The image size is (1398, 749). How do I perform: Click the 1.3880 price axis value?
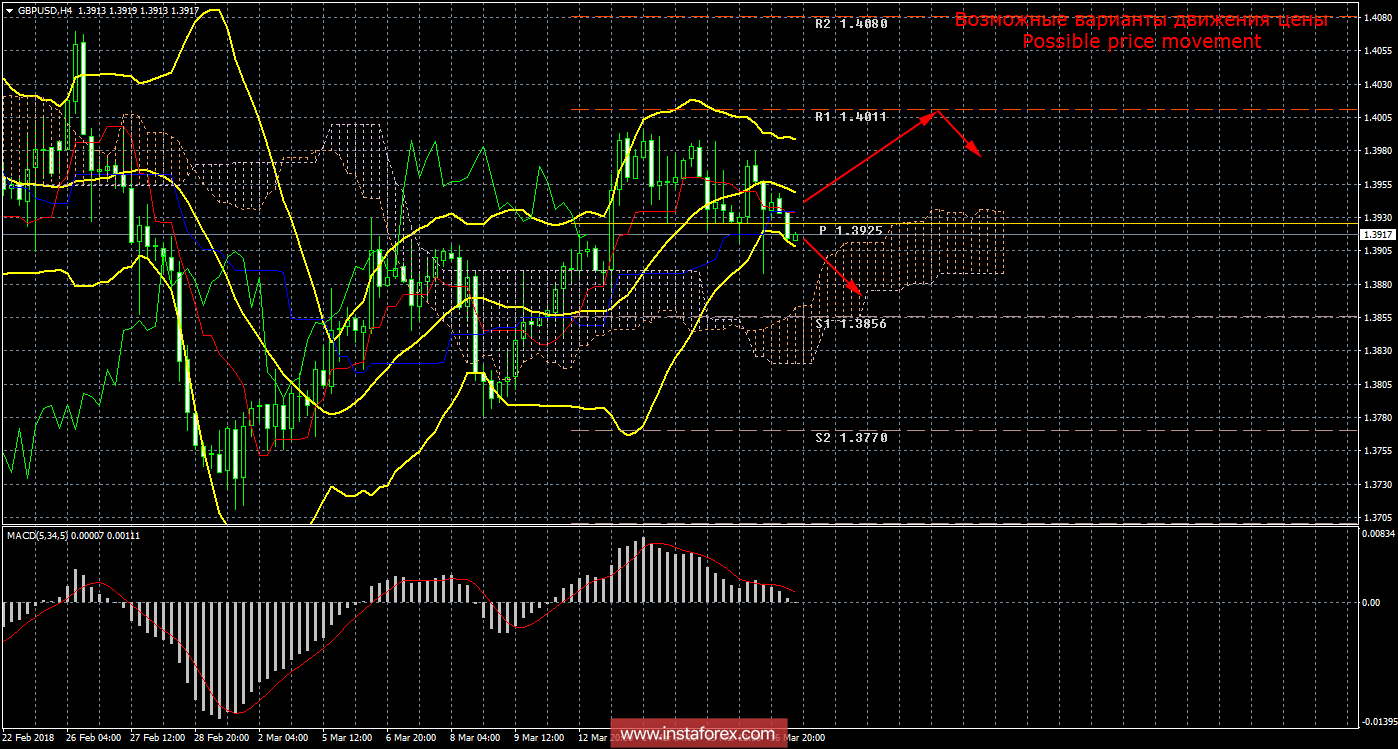(x=1377, y=284)
